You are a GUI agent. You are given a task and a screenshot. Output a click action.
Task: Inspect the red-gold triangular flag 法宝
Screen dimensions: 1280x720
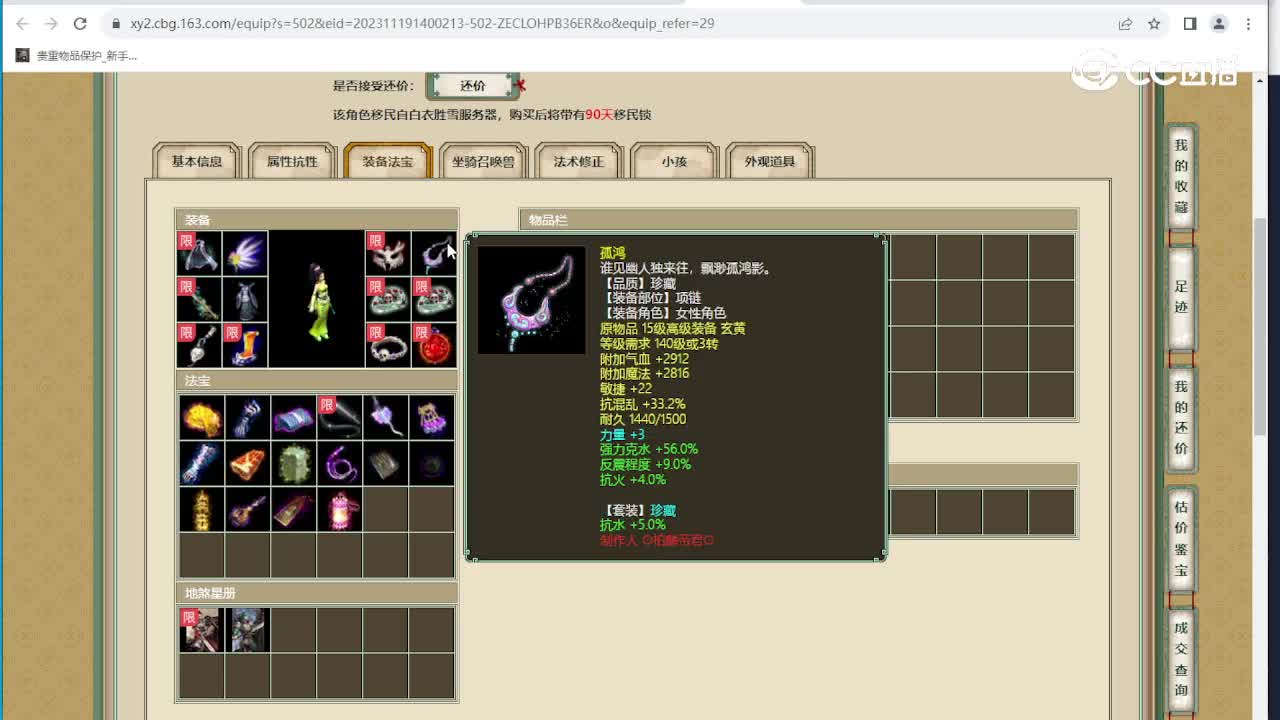294,509
